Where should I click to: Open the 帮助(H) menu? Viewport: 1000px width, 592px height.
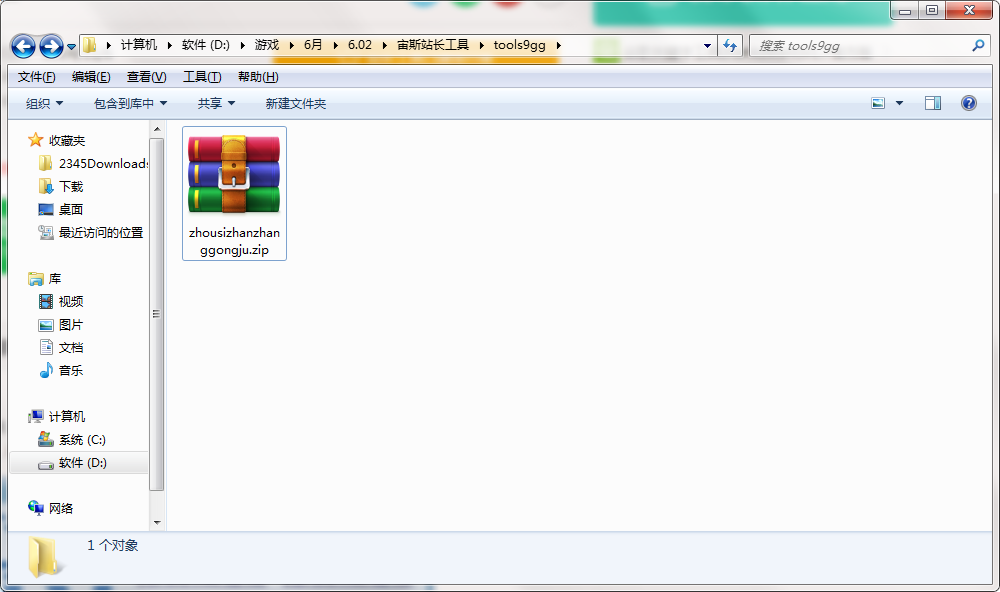point(258,77)
